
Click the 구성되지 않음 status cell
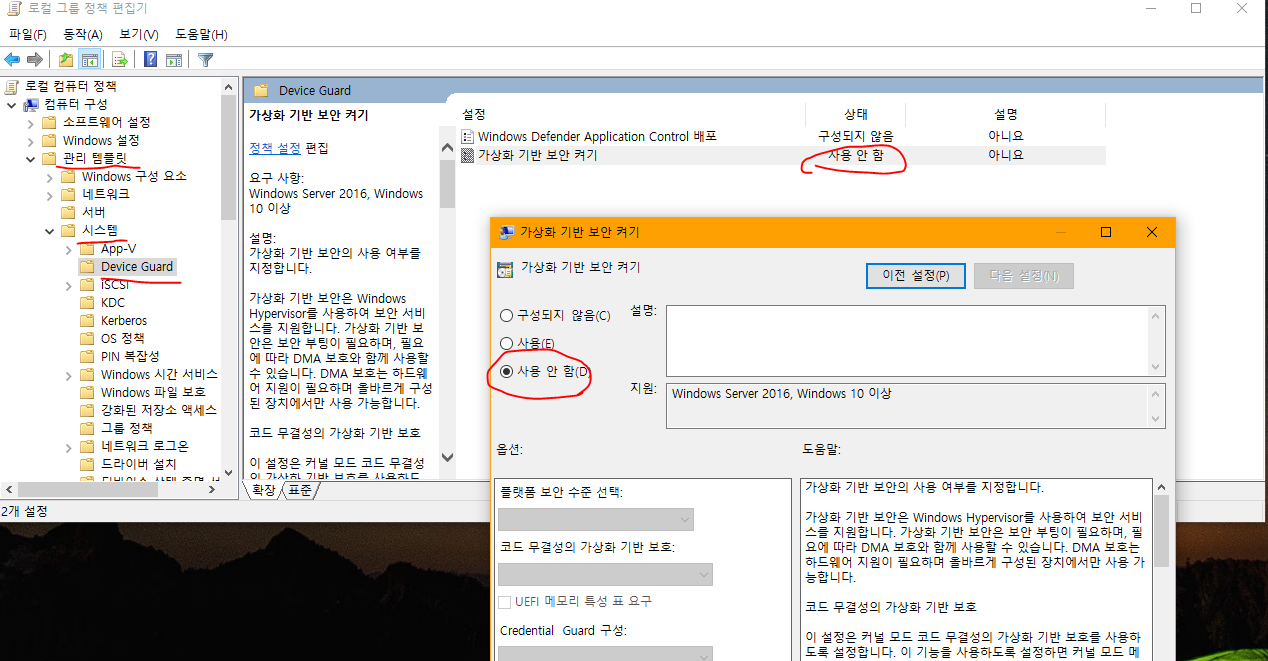[x=856, y=136]
